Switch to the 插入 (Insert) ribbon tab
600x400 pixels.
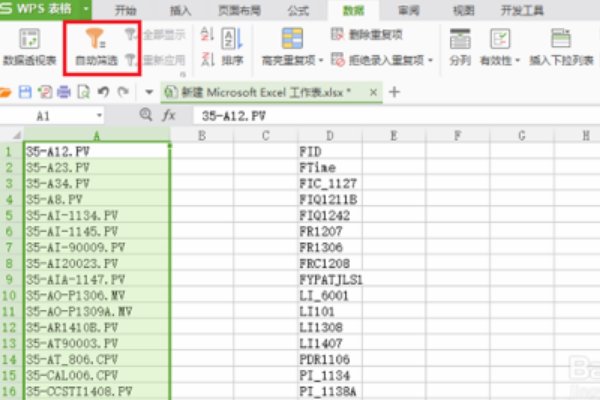click(x=180, y=10)
